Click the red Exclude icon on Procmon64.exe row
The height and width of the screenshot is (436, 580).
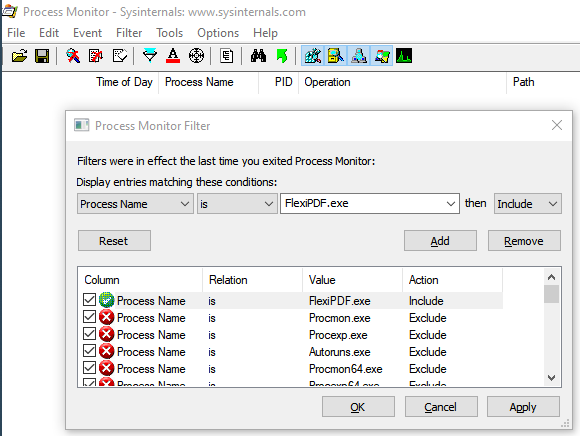tap(106, 368)
